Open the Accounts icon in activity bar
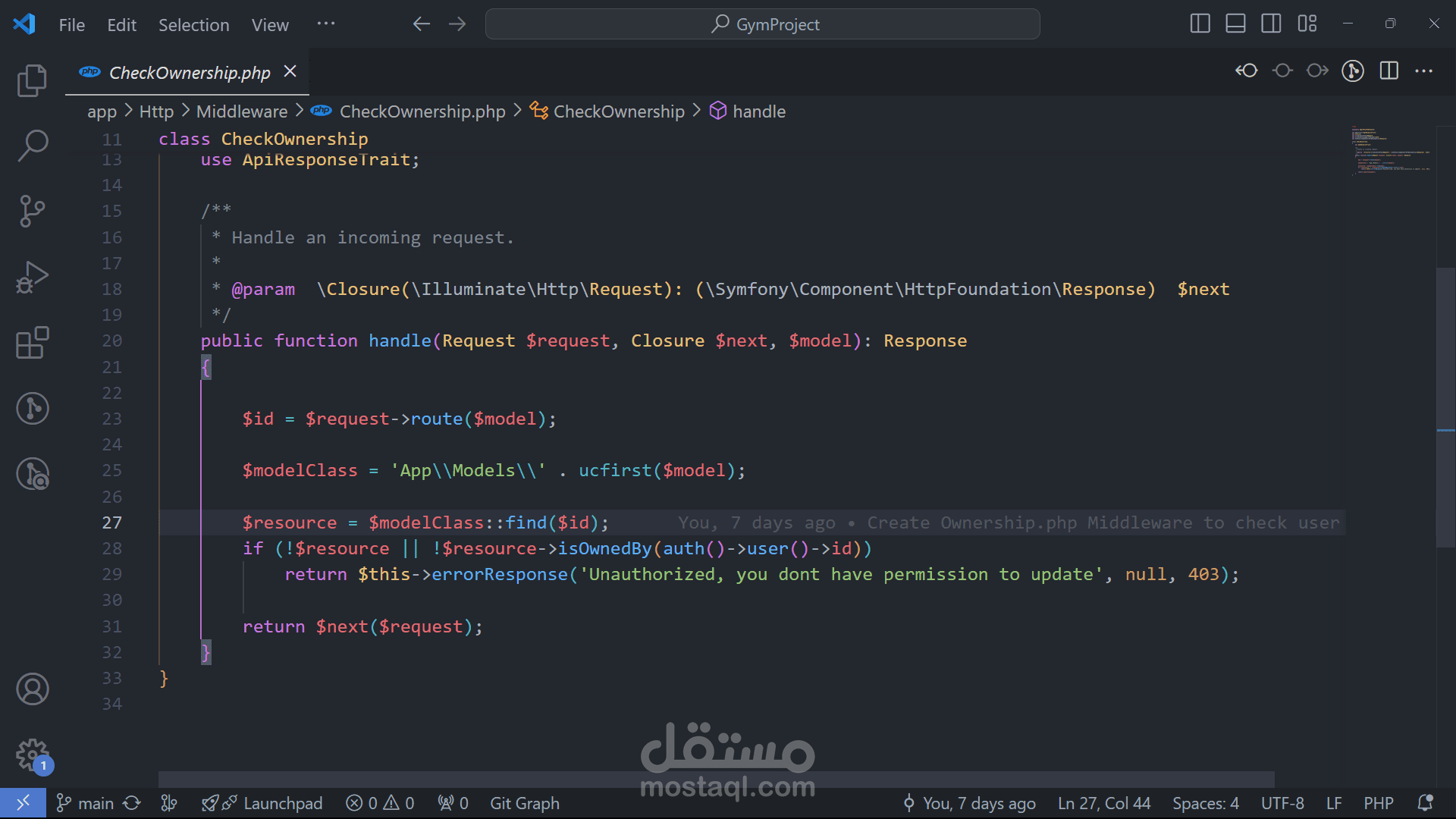 pyautogui.click(x=32, y=689)
